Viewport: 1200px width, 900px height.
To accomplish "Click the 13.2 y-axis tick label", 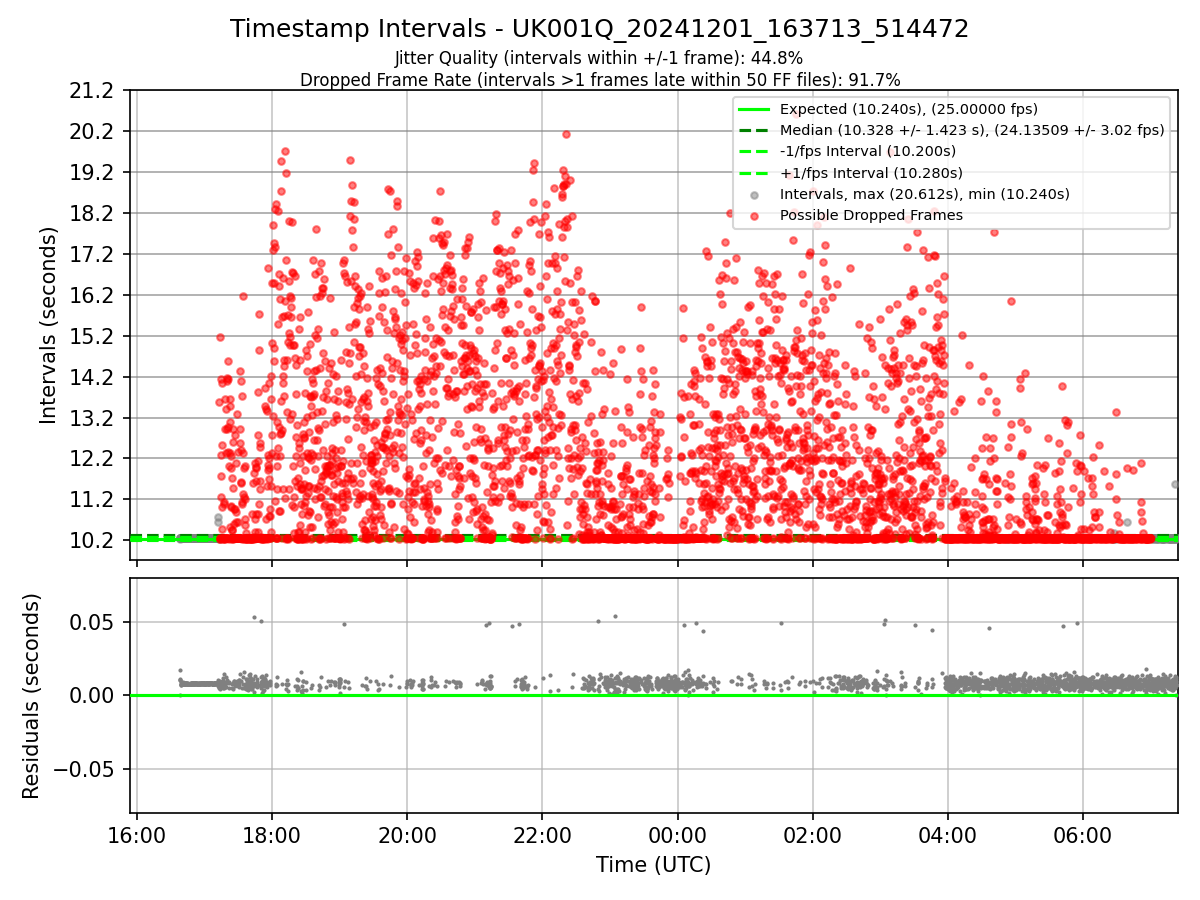I will [94, 418].
